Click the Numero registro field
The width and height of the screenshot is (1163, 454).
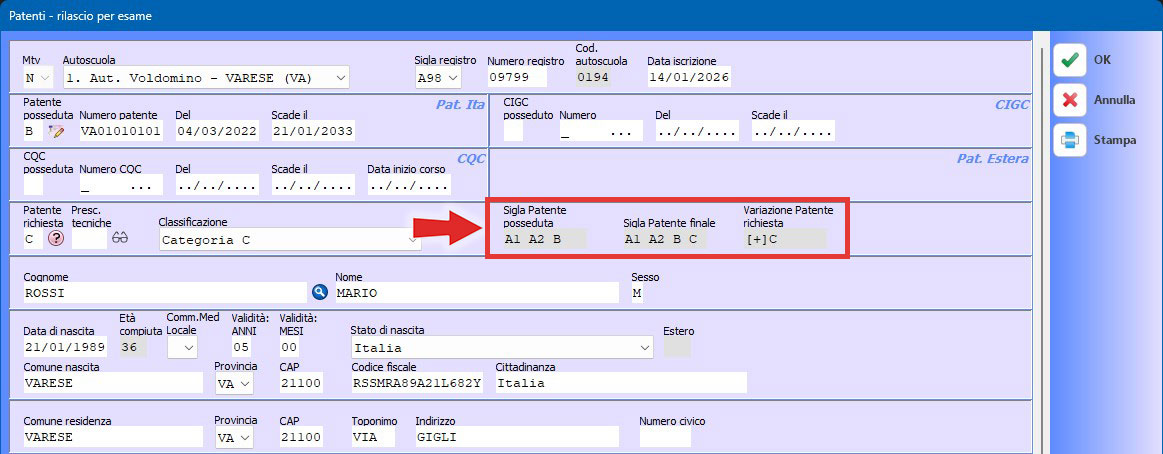[x=517, y=77]
